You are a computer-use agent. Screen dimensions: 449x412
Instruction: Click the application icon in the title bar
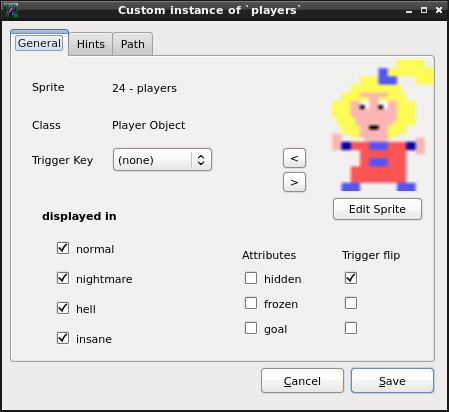[x=11, y=10]
